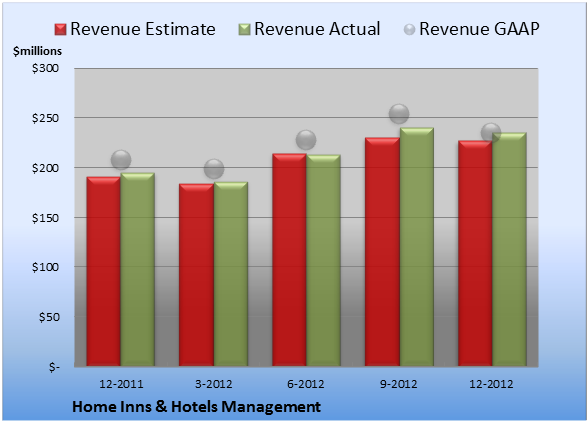Click the '$millions' axis unit label
This screenshot has width=588, height=422.
(x=37, y=51)
